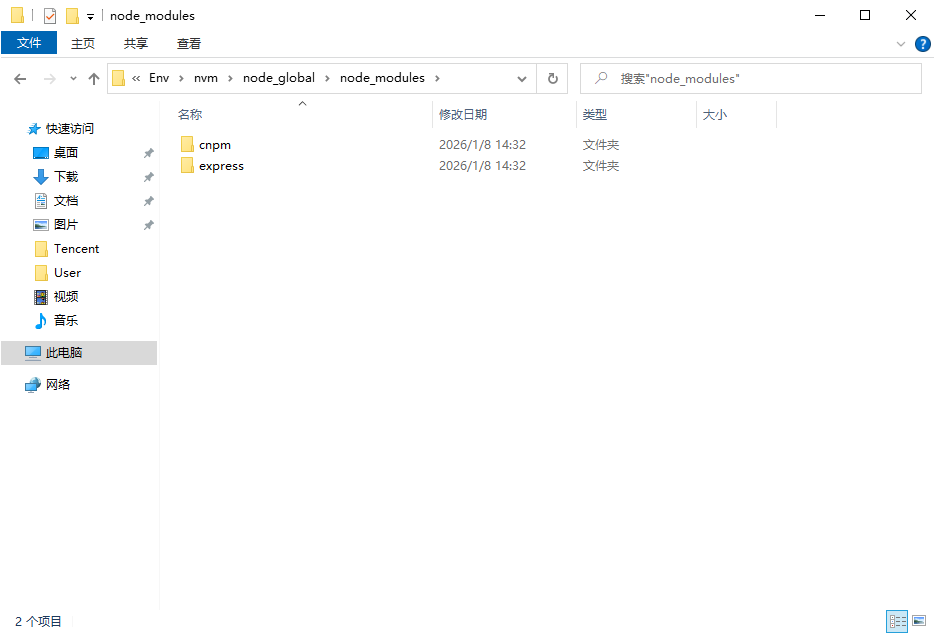Switch to the 查看 ribbon tab
The height and width of the screenshot is (634, 935).
(188, 43)
